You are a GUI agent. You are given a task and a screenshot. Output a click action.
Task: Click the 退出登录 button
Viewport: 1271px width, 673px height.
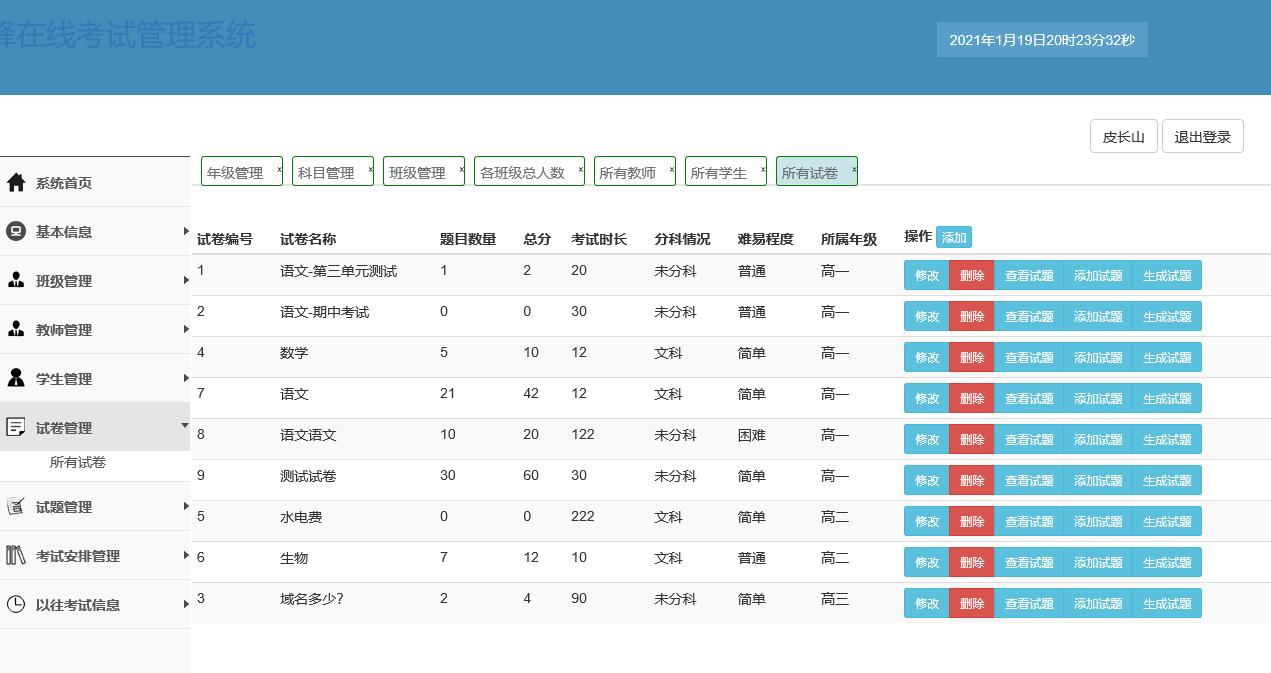click(x=1202, y=136)
